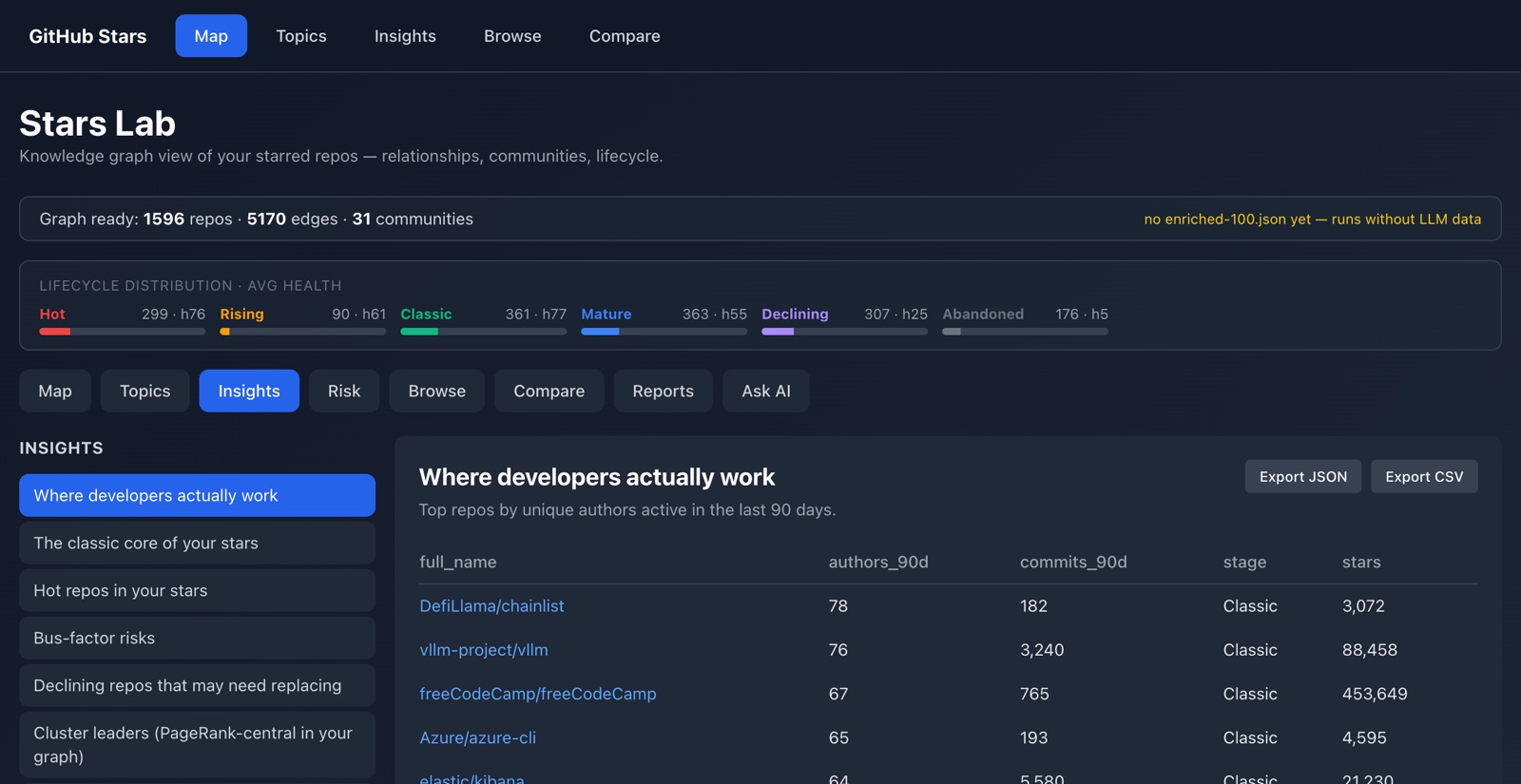Open the GitHub Stars home title
The height and width of the screenshot is (784, 1521).
pyautogui.click(x=87, y=36)
